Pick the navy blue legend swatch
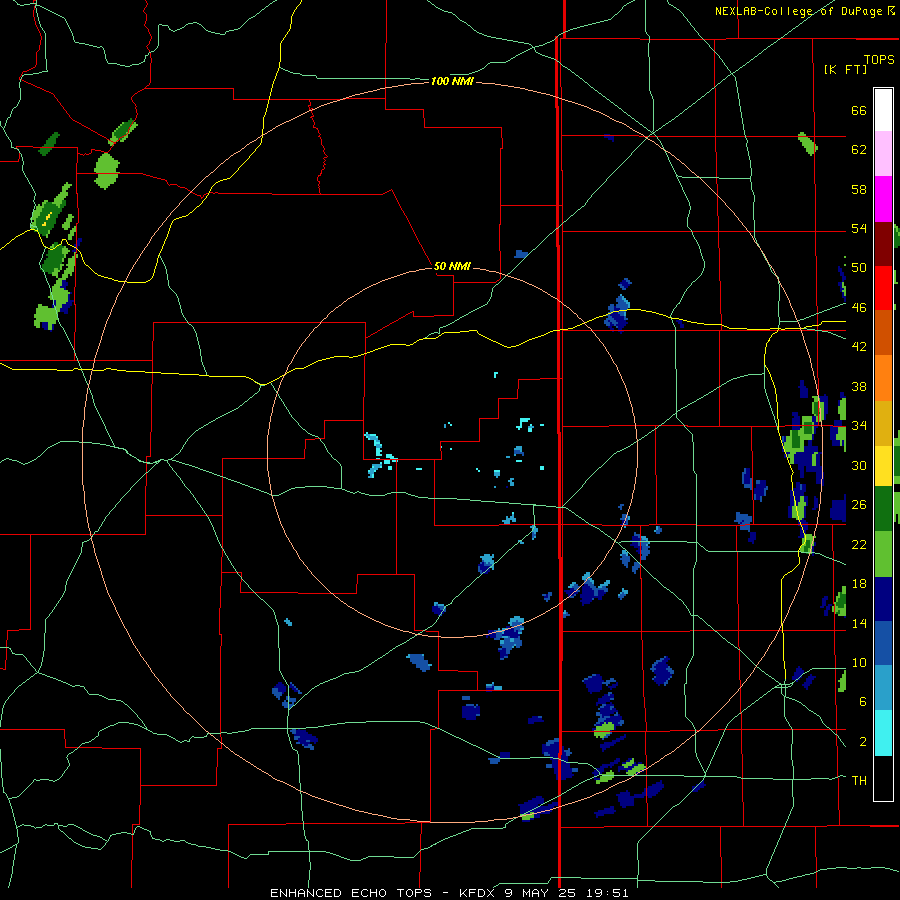The image size is (900, 900). pyautogui.click(x=883, y=599)
